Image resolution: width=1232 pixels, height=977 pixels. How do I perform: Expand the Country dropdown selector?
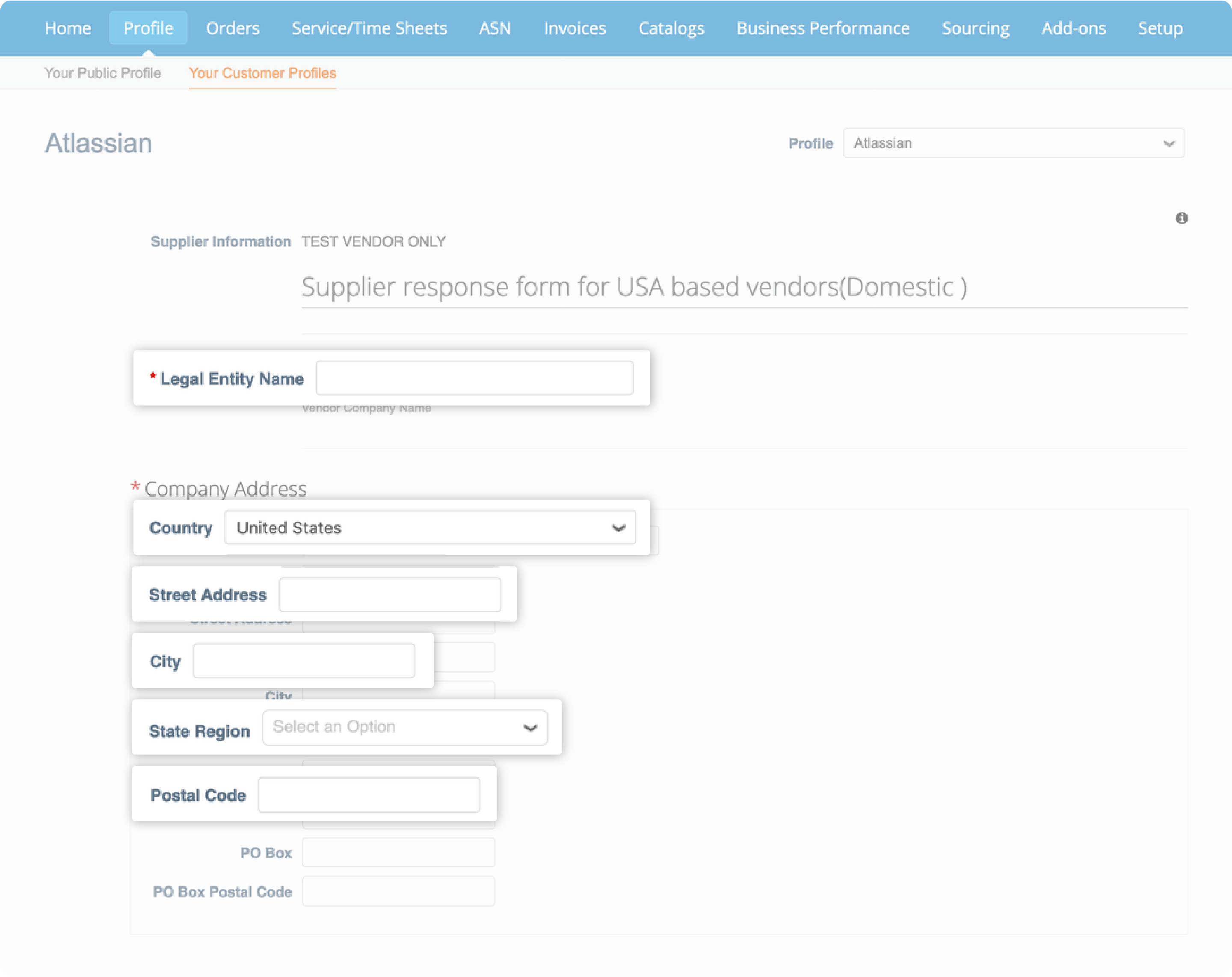tap(618, 528)
